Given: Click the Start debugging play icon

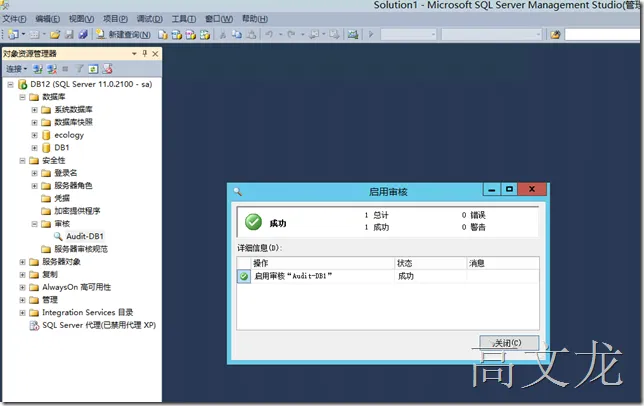Looking at the screenshot, I should [x=371, y=34].
